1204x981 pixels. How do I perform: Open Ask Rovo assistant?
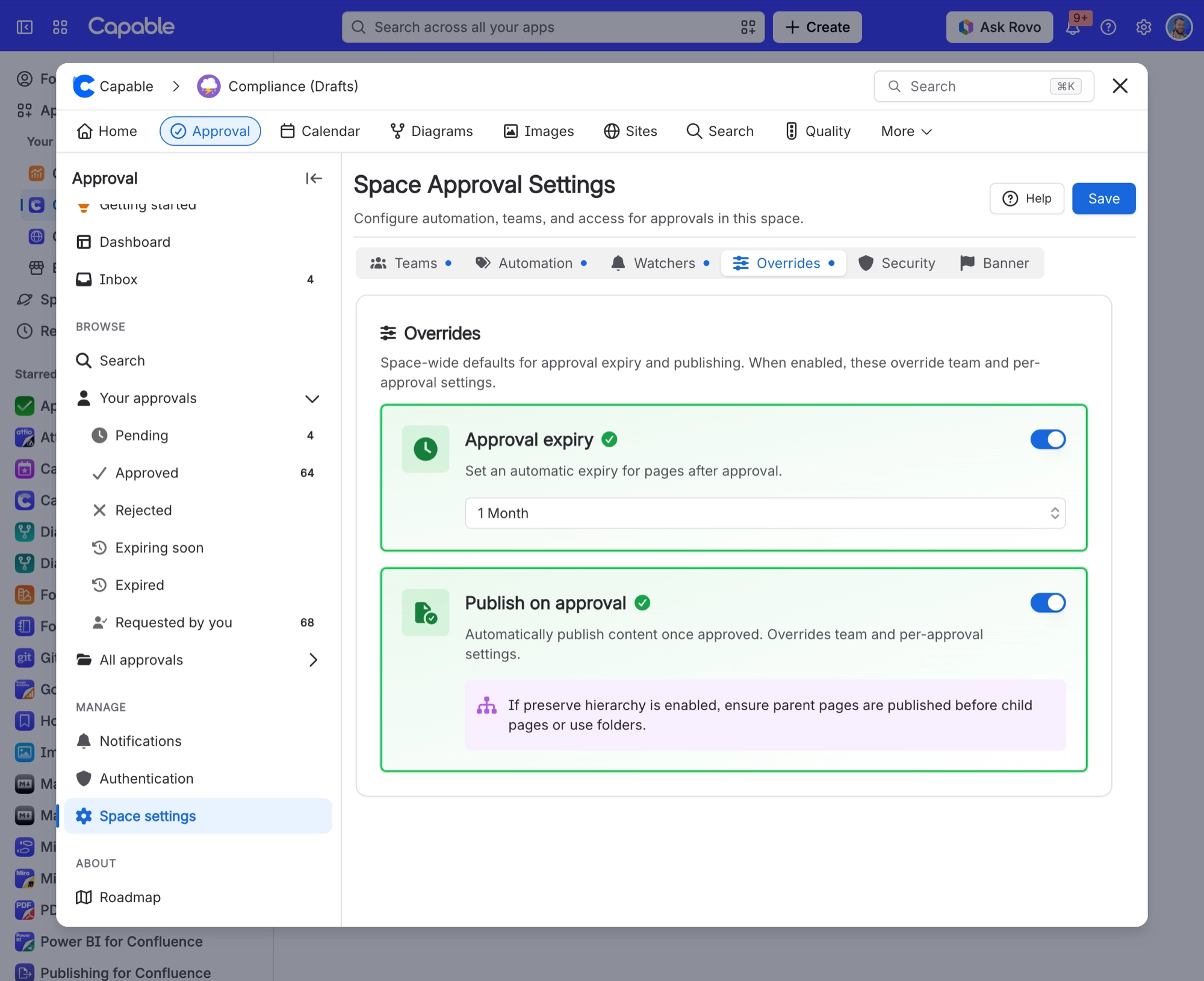point(999,27)
